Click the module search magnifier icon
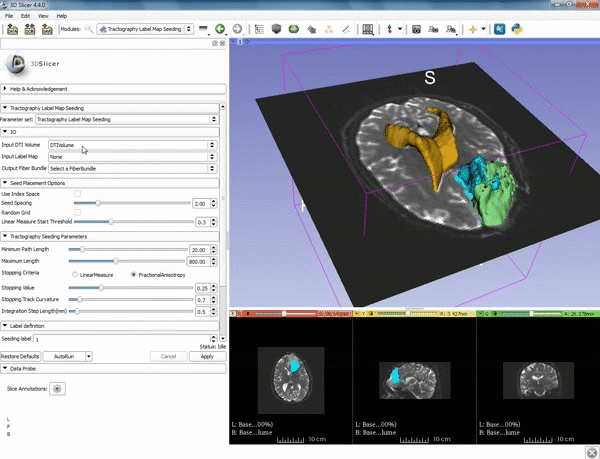 tap(89, 30)
